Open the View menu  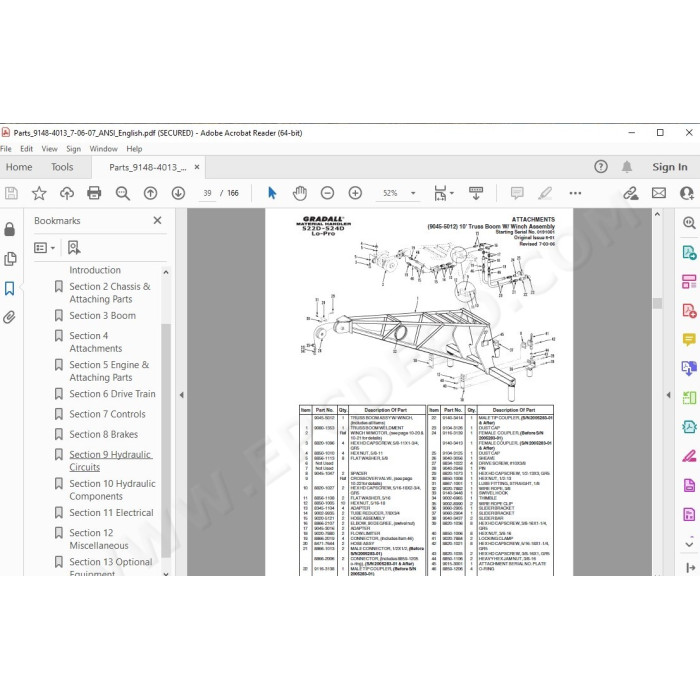[x=50, y=149]
